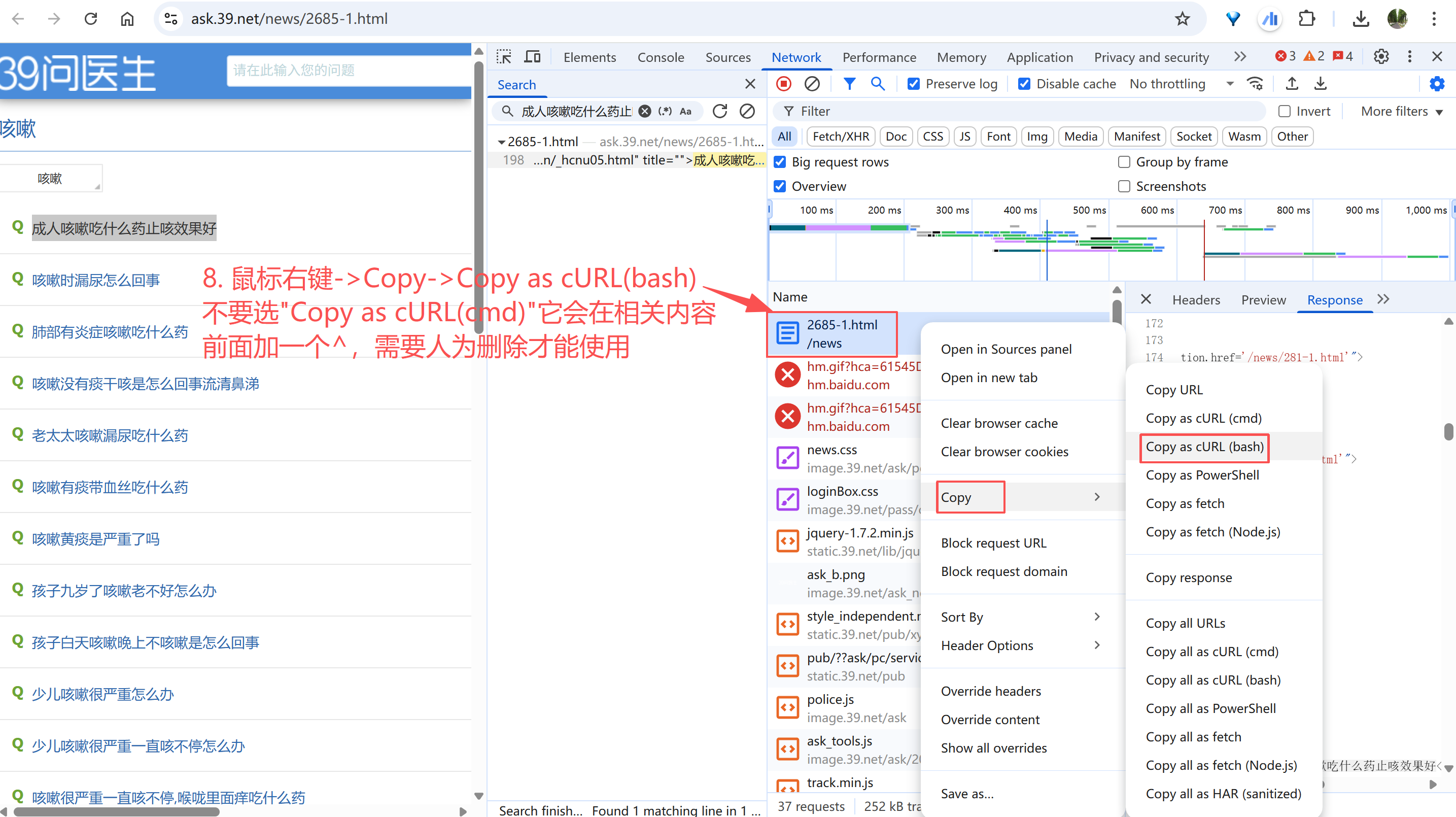The width and height of the screenshot is (1456, 817).
Task: Click the export HAR download icon
Action: 1321,84
